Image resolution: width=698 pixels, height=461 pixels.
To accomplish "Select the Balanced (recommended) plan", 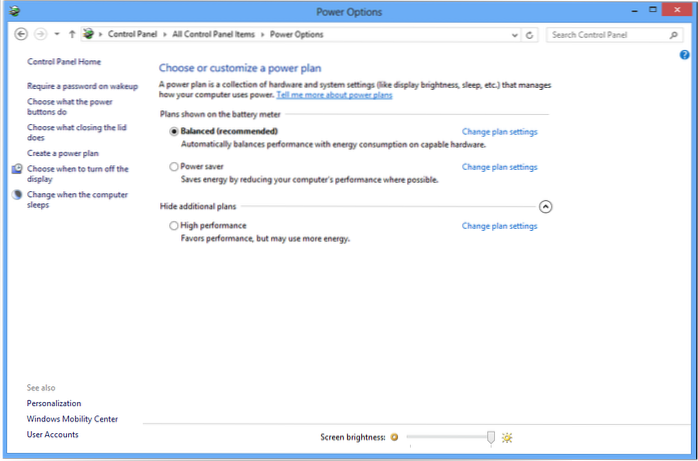I will pyautogui.click(x=174, y=132).
